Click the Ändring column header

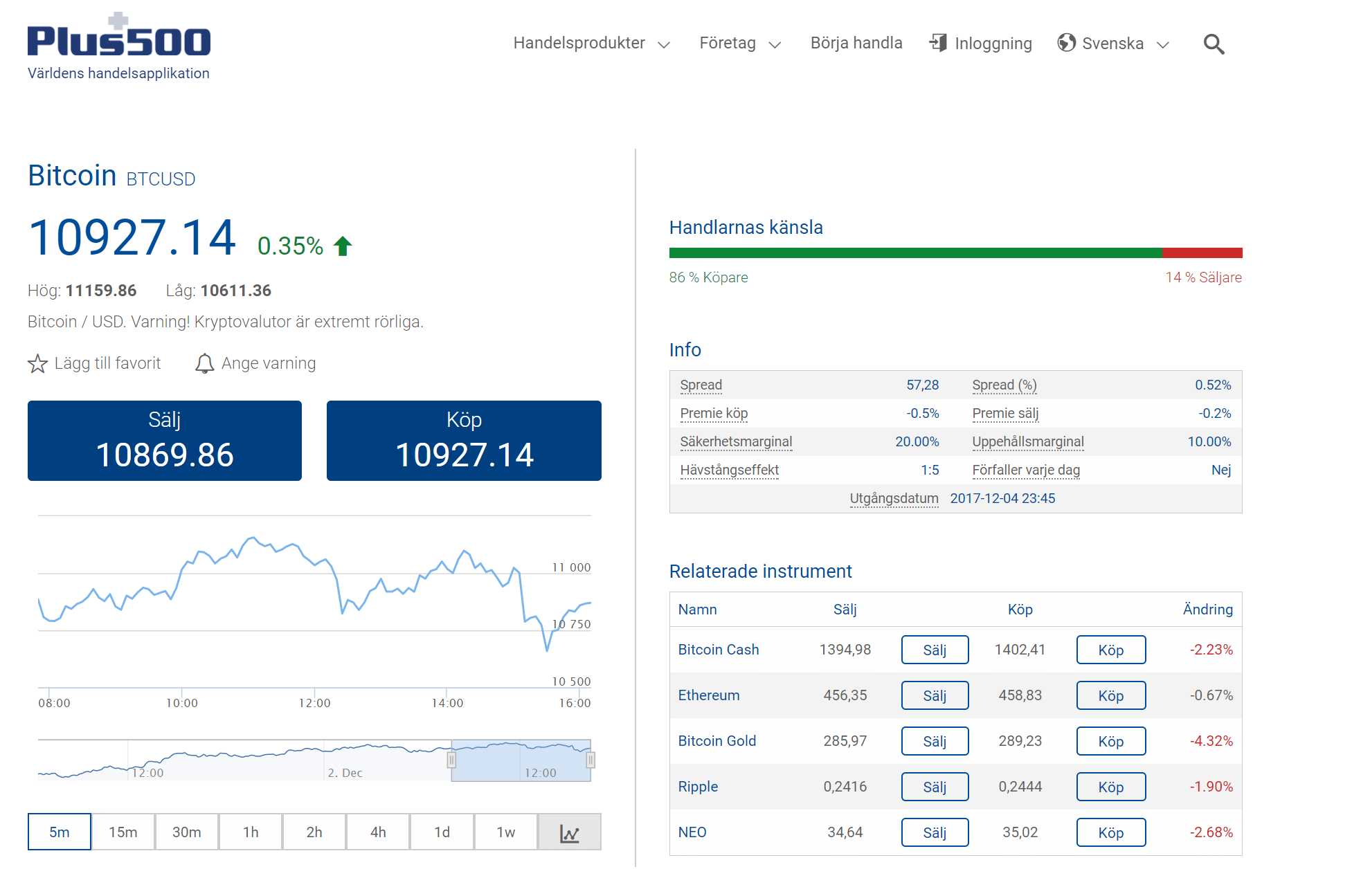[1208, 610]
